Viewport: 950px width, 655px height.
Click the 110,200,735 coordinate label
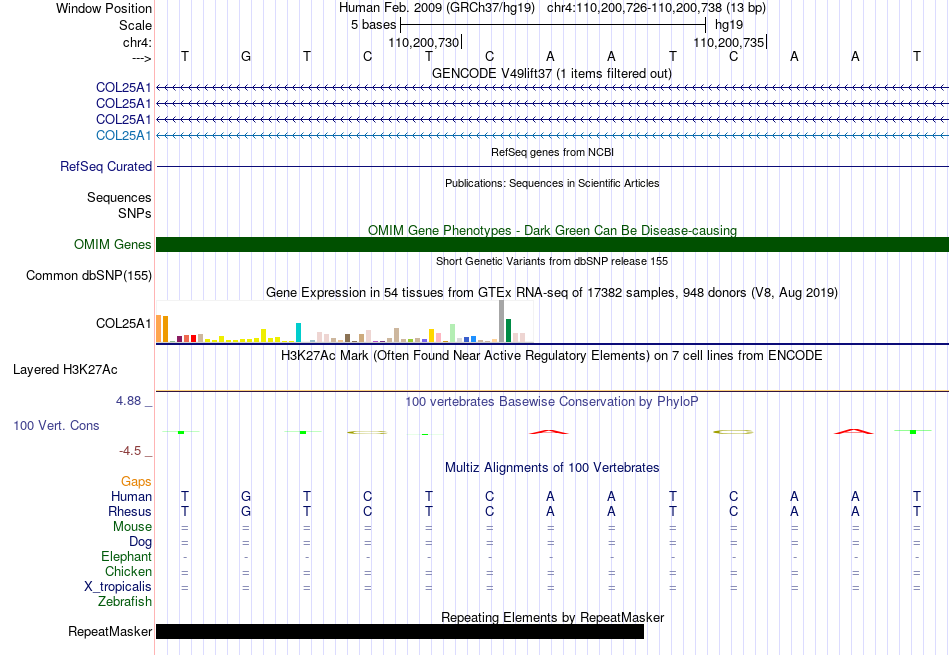(x=729, y=42)
